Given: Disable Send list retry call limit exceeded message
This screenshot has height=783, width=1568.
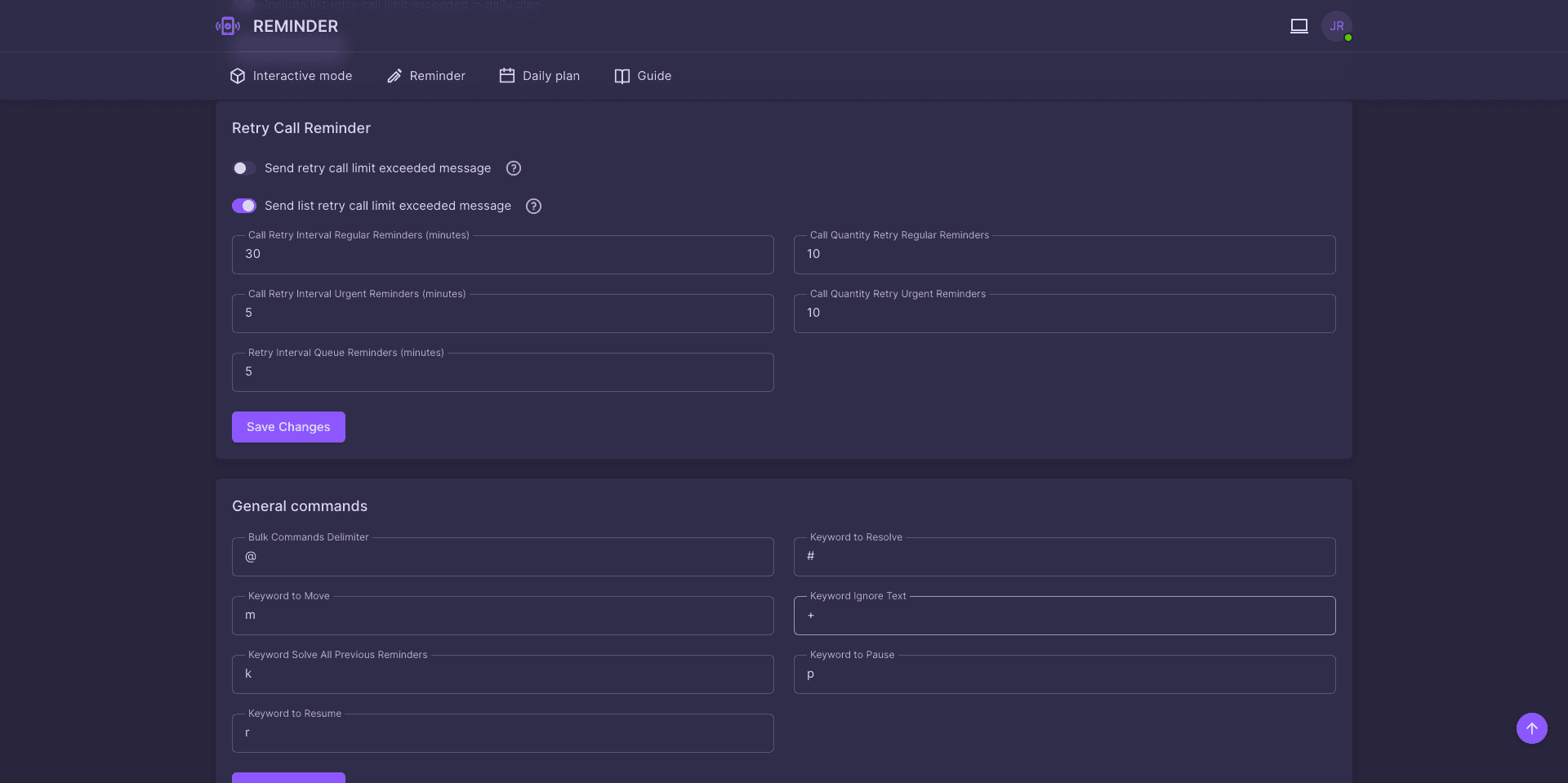Looking at the screenshot, I should [x=244, y=206].
